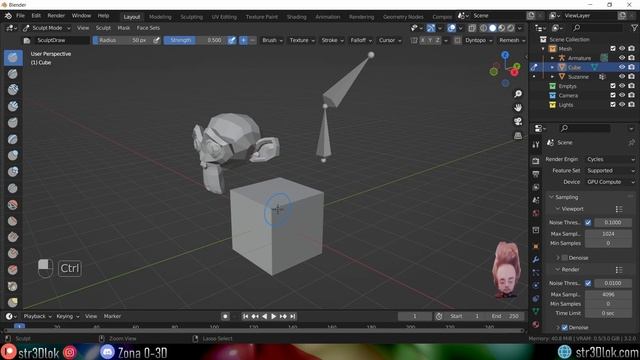Enable the viewport Denoise checkbox
The height and width of the screenshot is (360, 640).
tap(564, 258)
